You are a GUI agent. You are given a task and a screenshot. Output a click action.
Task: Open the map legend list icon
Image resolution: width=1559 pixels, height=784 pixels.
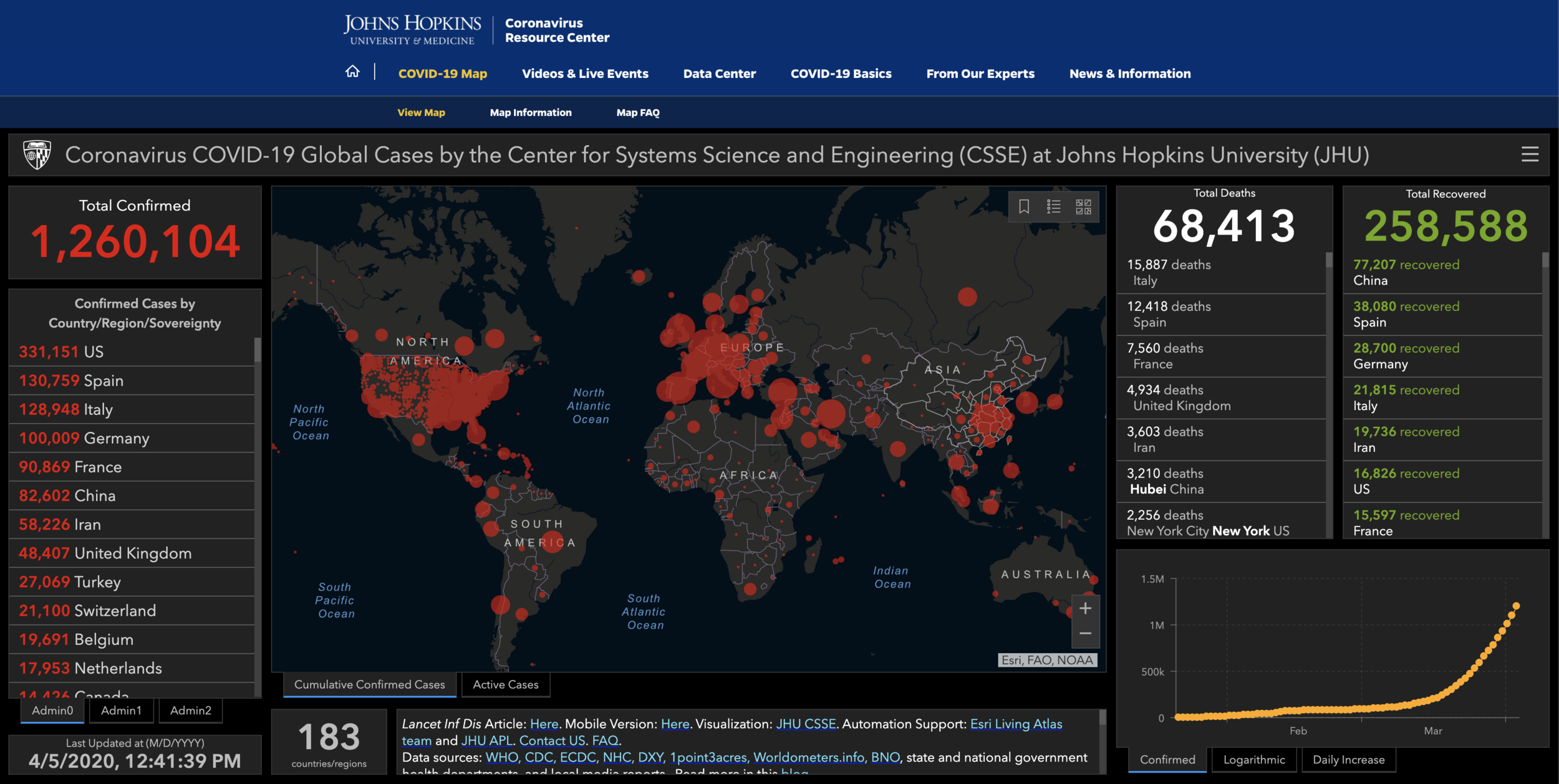[1054, 206]
